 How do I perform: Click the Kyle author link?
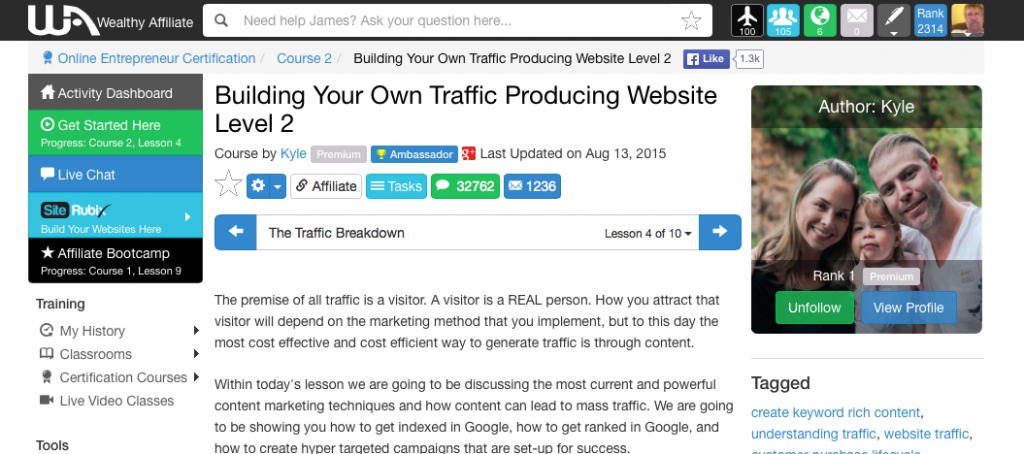[x=293, y=154]
